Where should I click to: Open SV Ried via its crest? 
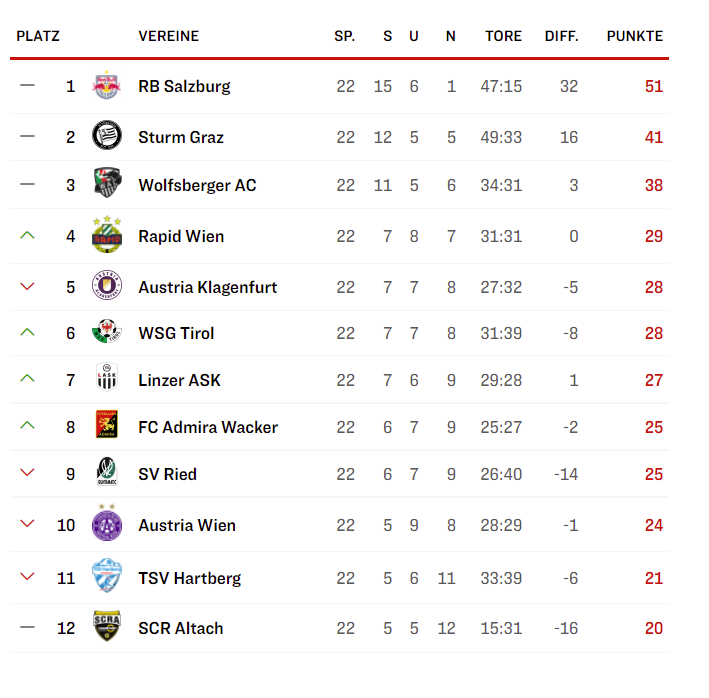tap(107, 471)
